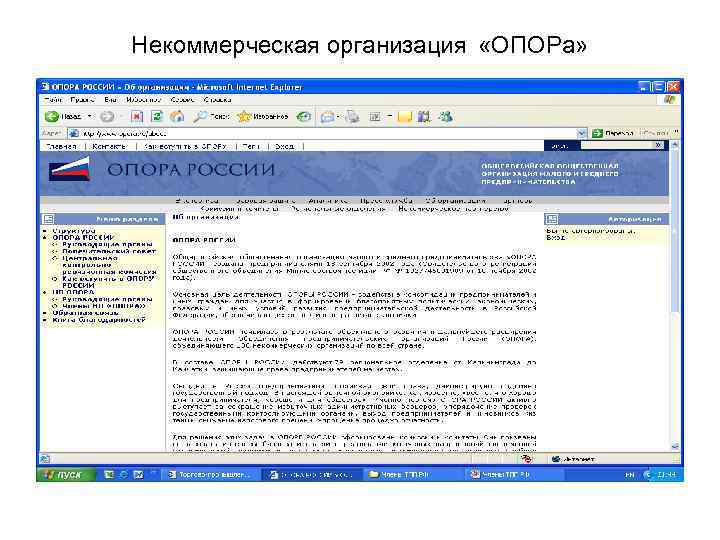Open the File menu
Image resolution: width=720 pixels, height=540 pixels.
pyautogui.click(x=53, y=100)
